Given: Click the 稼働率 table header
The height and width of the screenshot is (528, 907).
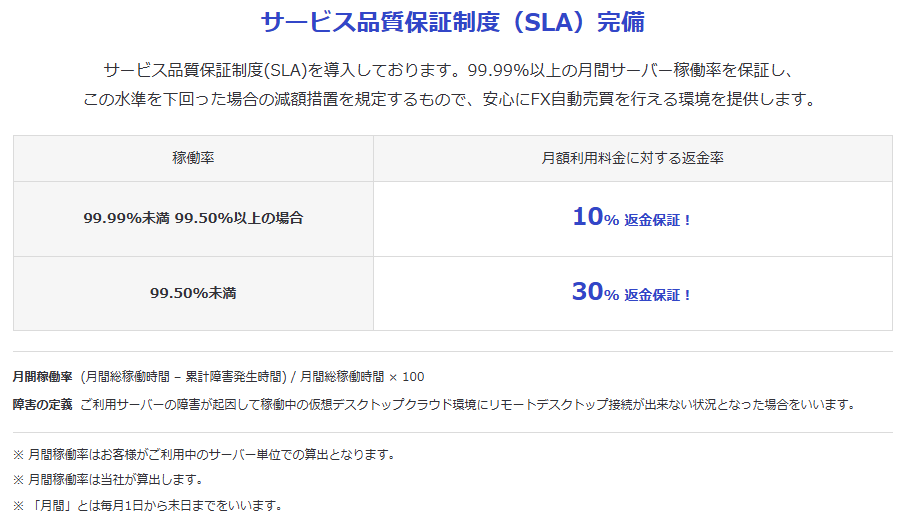Looking at the screenshot, I should [x=193, y=158].
